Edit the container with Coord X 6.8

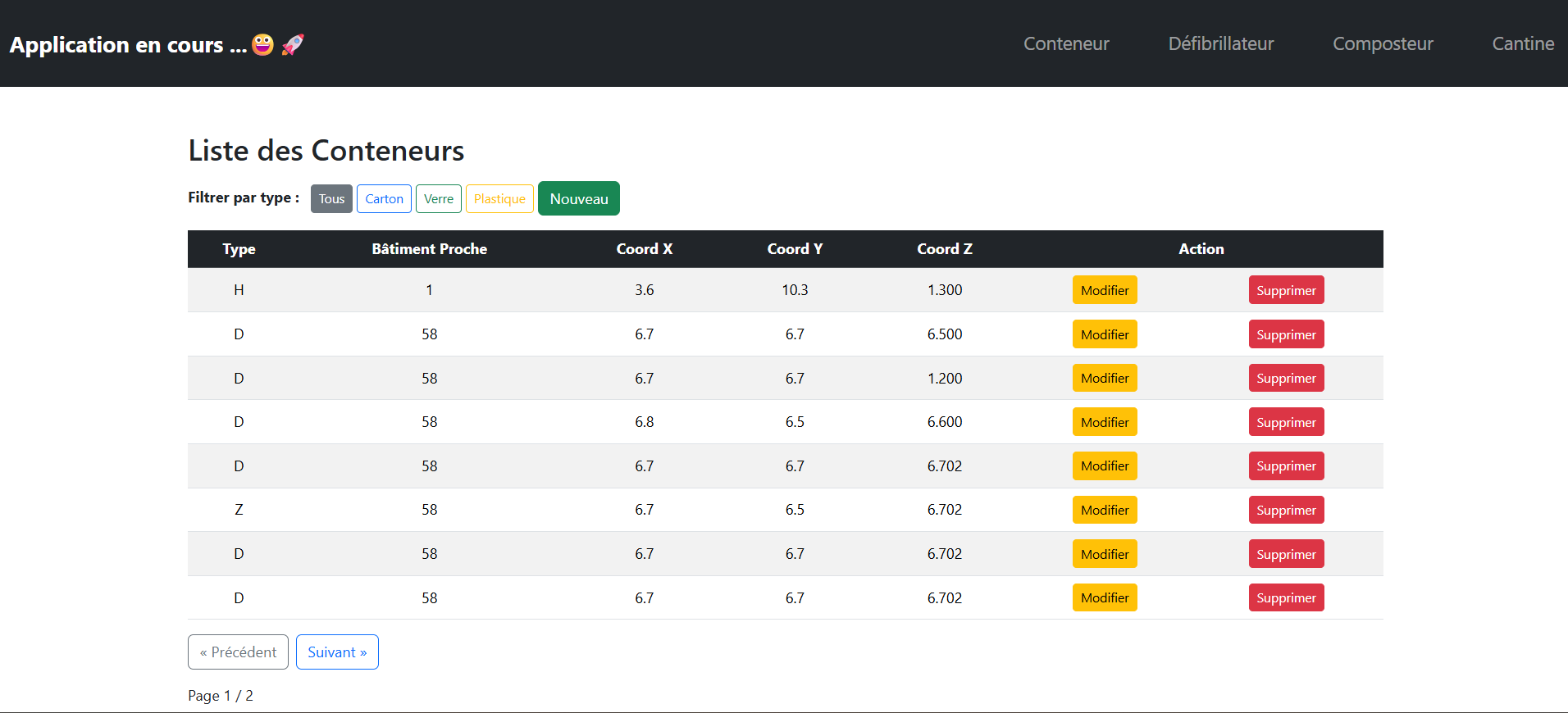point(1104,422)
